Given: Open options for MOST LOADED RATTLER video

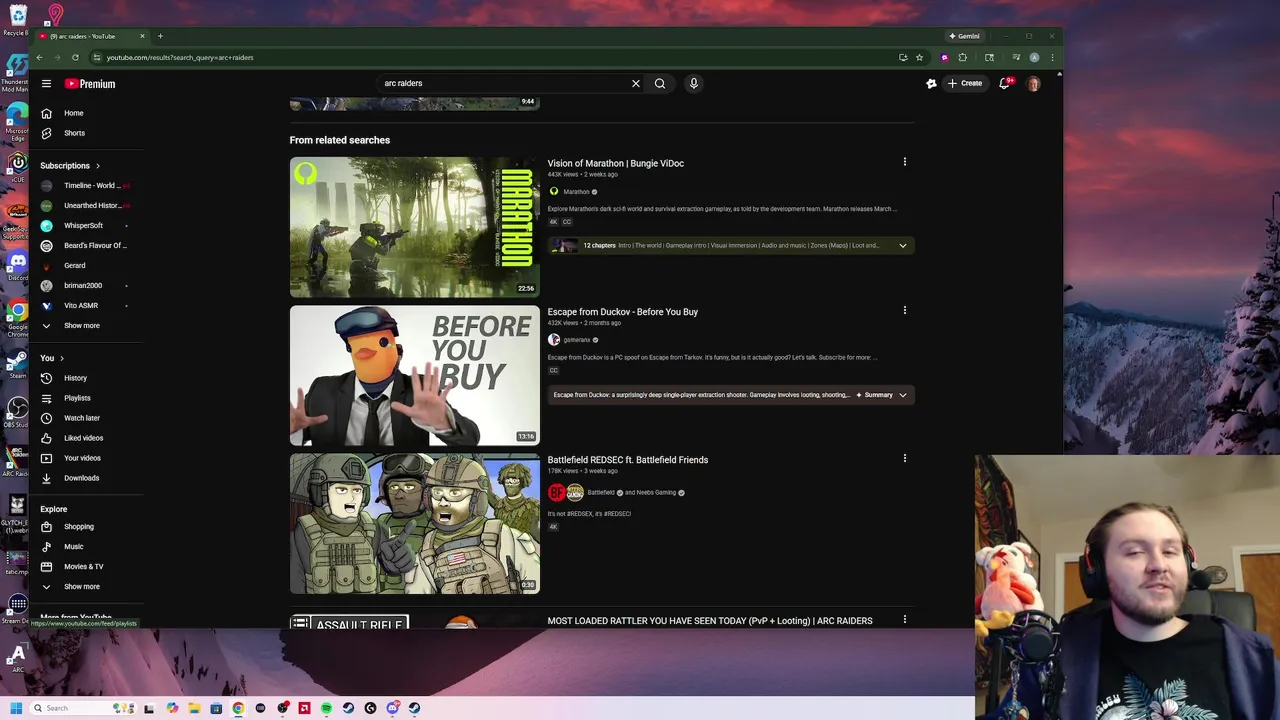Looking at the screenshot, I should tap(905, 620).
